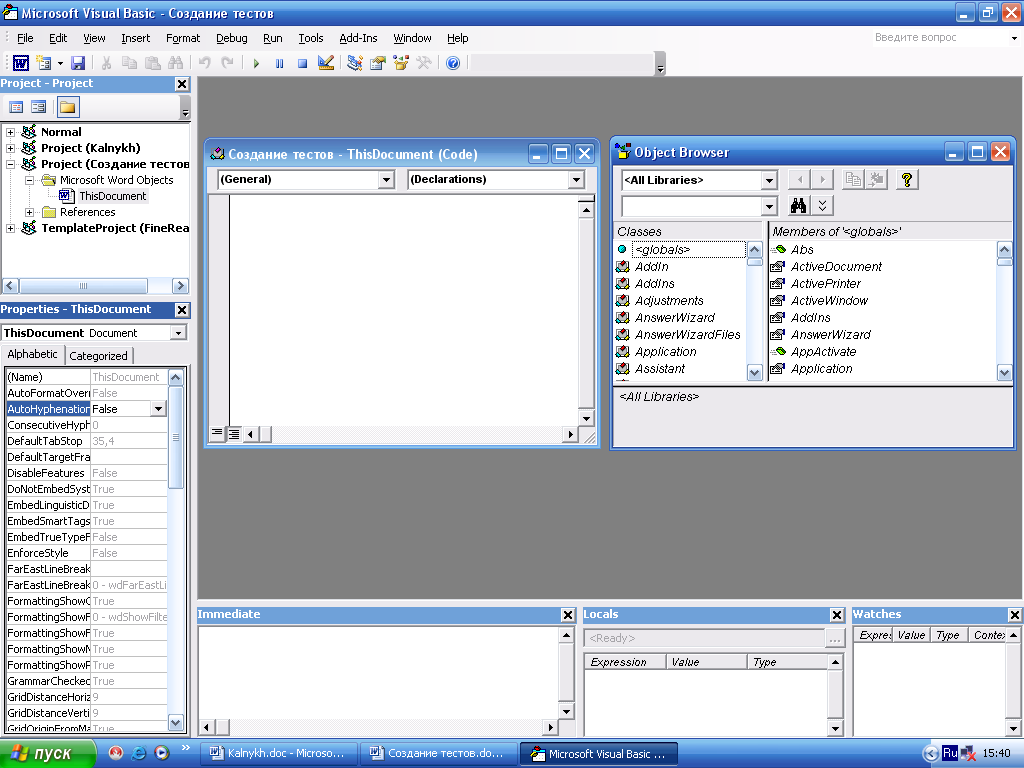Viewport: 1024px width, 768px height.
Task: Open the AutoHyphenation value dropdown
Action: click(x=159, y=409)
